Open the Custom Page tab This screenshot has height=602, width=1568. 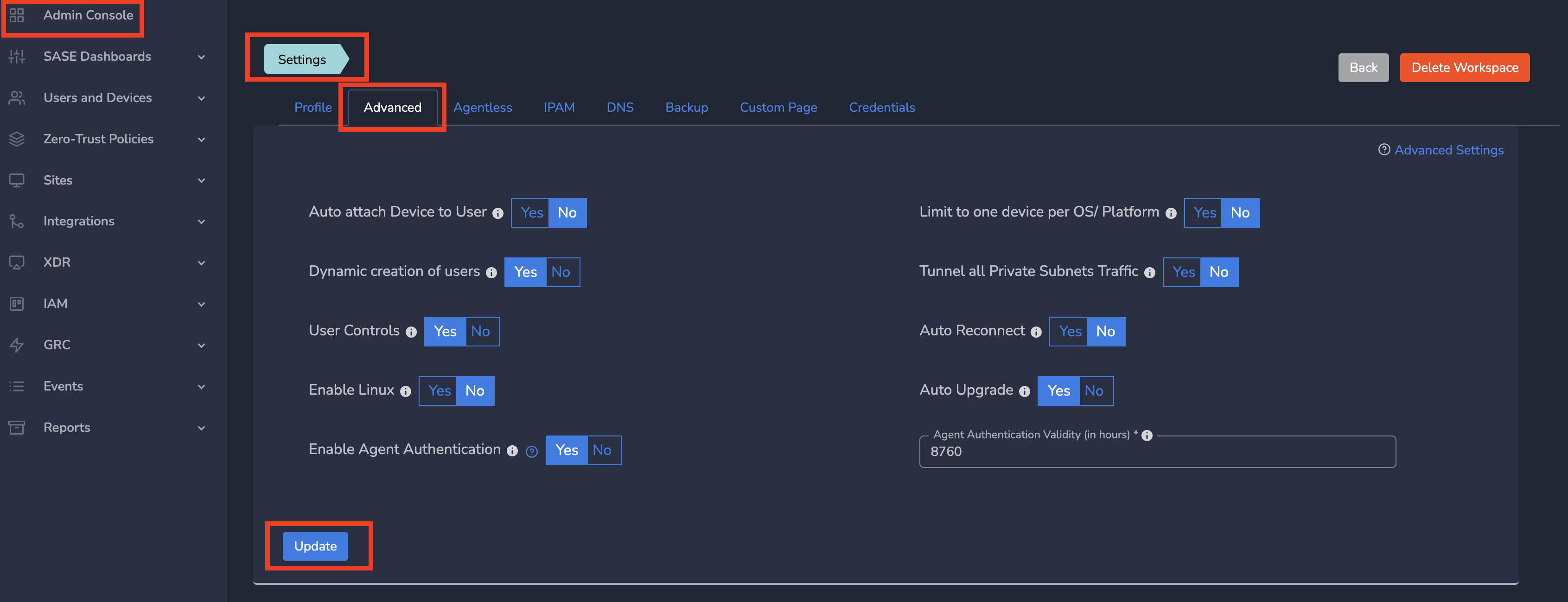tap(778, 107)
